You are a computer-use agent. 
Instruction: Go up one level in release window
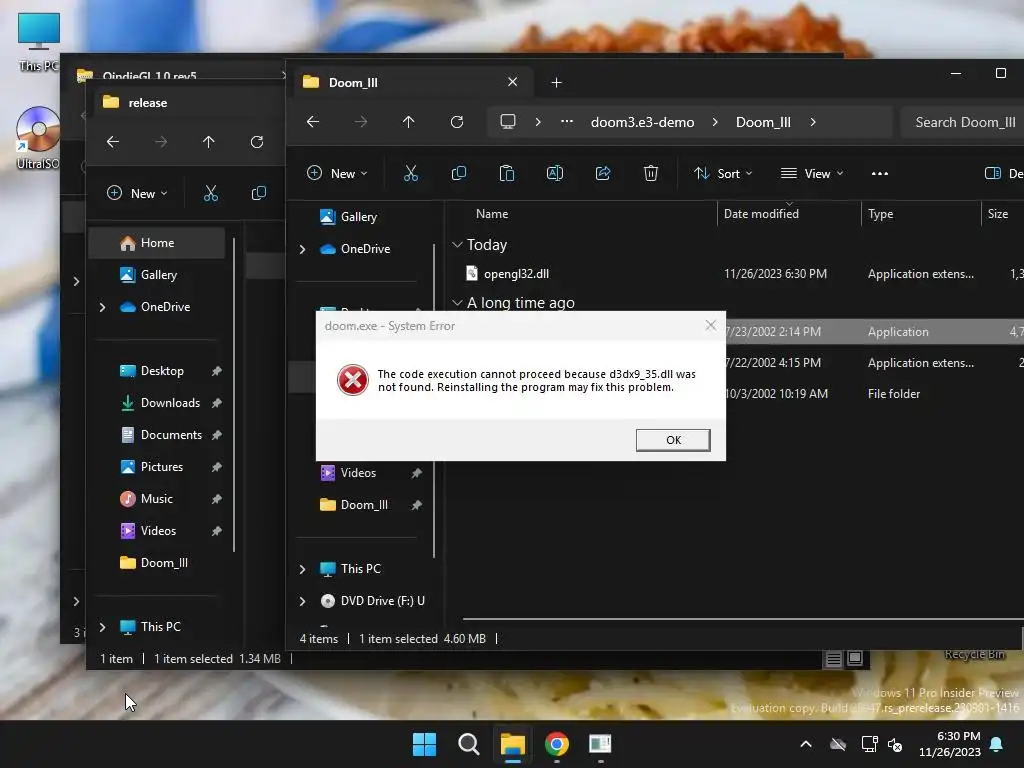click(x=208, y=142)
